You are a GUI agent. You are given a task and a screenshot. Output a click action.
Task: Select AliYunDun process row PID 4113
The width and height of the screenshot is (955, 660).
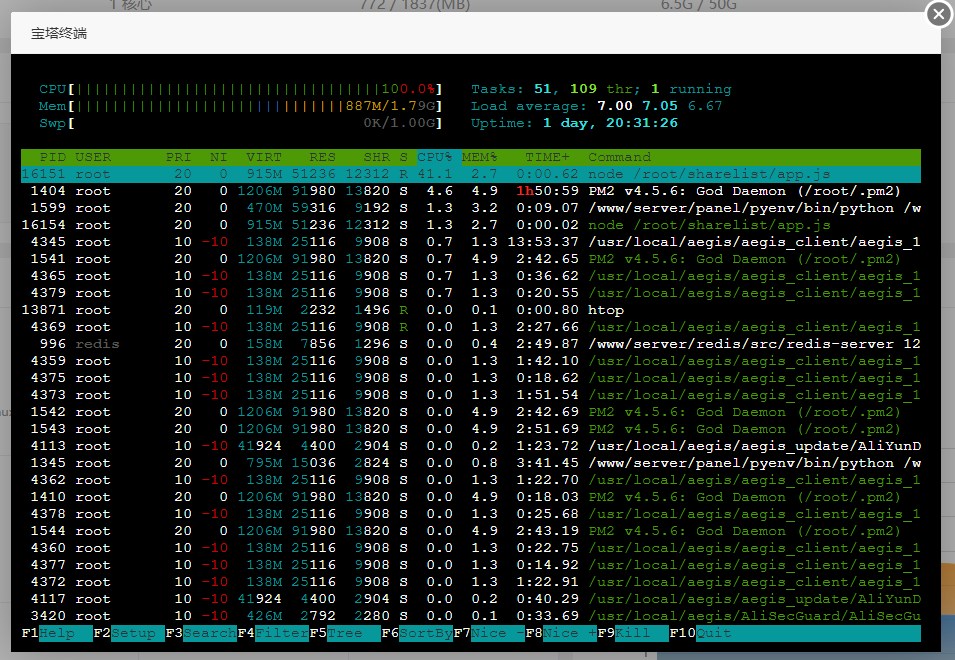[x=471, y=446]
